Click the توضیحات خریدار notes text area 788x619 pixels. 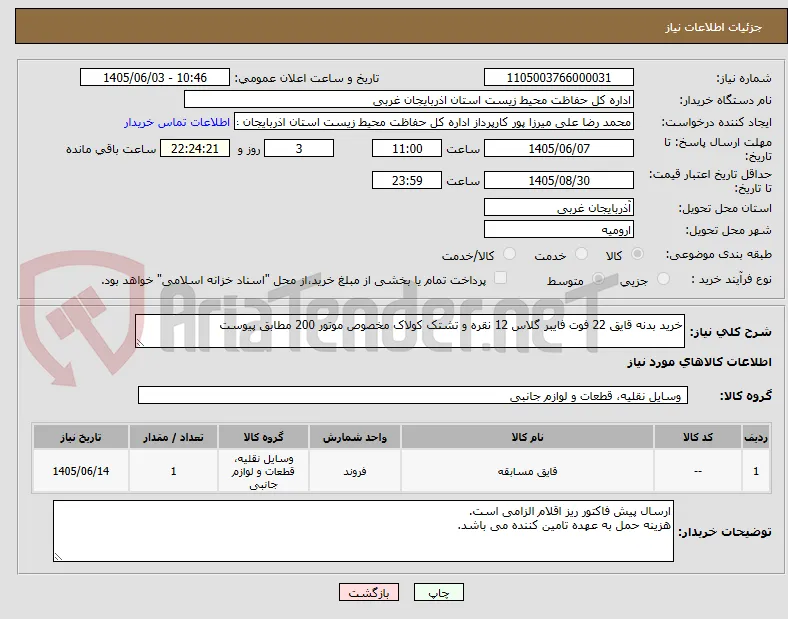(x=363, y=531)
